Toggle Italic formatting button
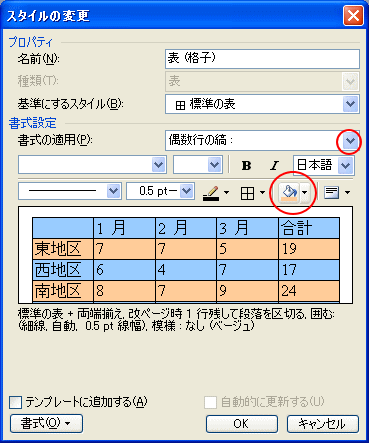This screenshot has height=443, width=369. 274,165
